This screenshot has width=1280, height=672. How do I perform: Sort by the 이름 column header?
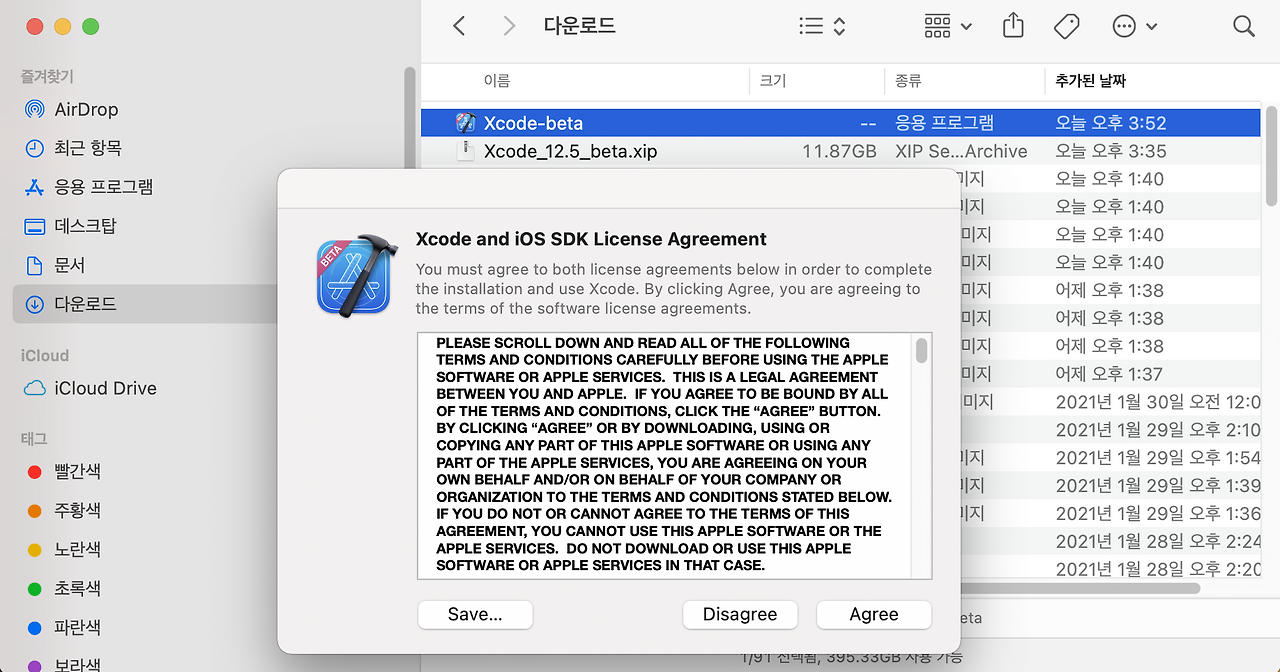(x=497, y=81)
